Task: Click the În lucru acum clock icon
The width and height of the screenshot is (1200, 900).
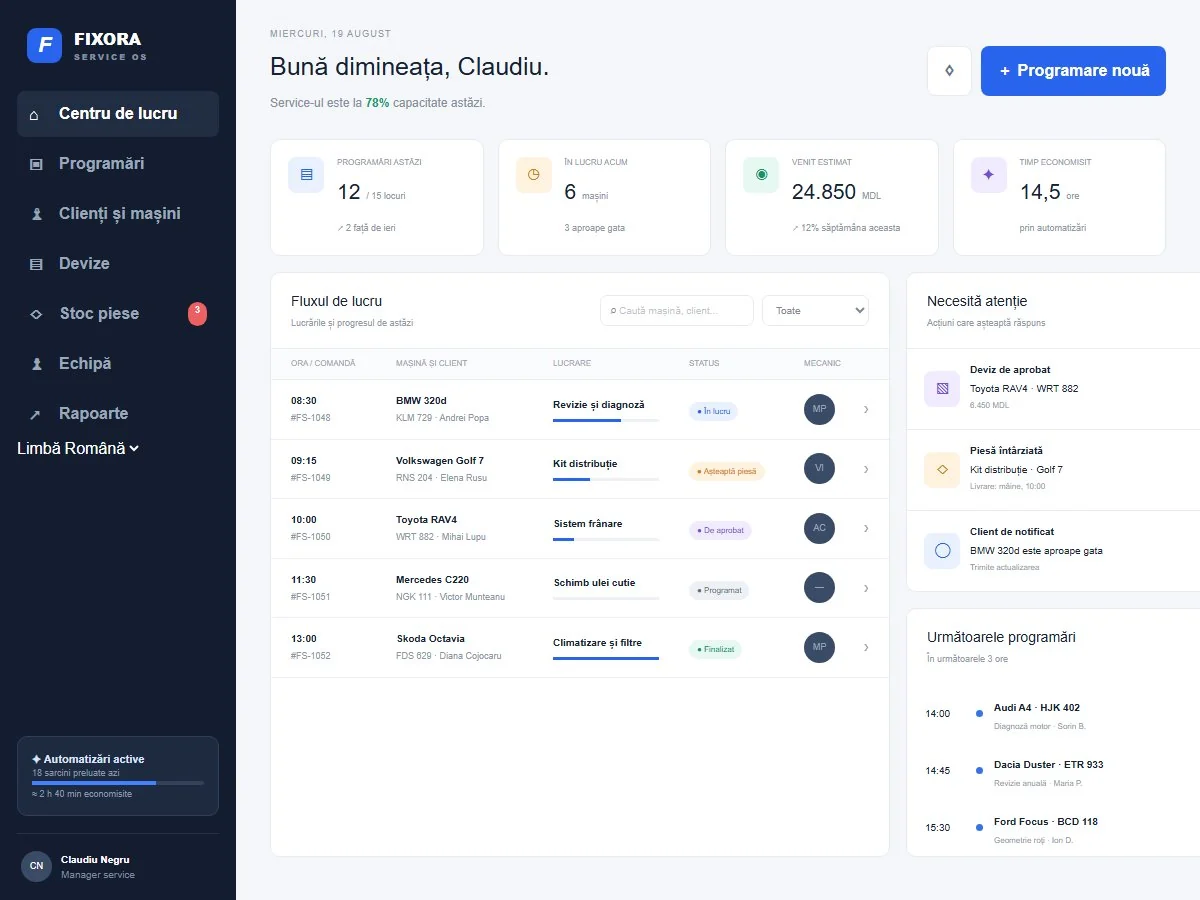Action: click(534, 174)
